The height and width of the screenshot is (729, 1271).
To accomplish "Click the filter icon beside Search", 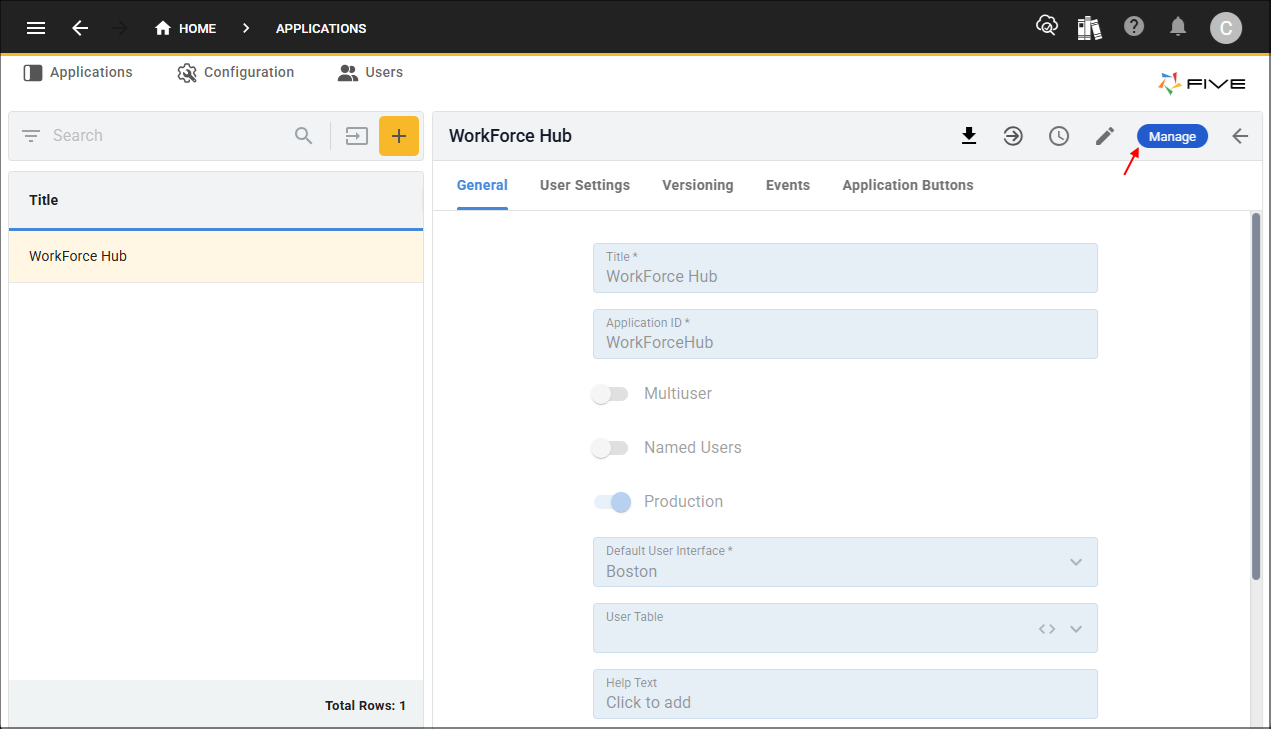I will (x=31, y=136).
